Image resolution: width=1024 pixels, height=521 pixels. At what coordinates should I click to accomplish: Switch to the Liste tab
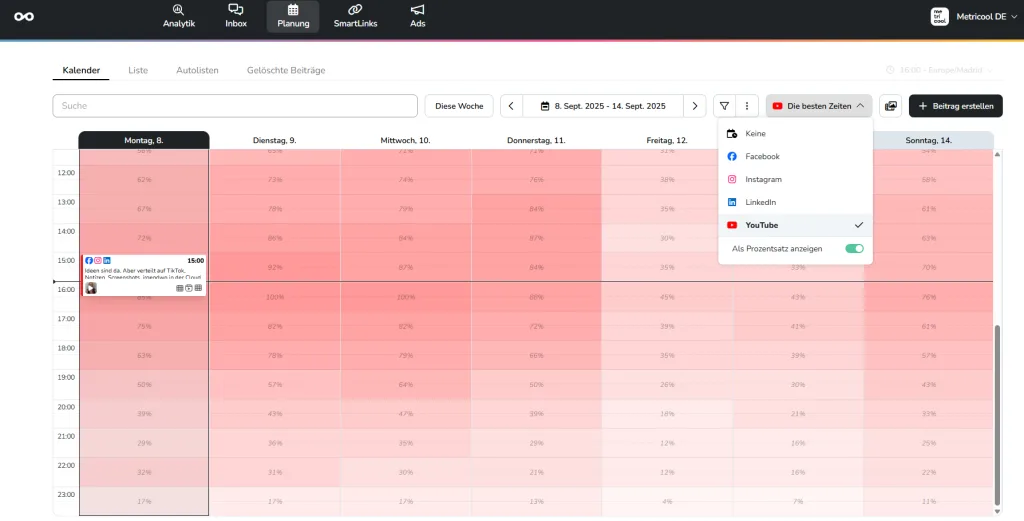(138, 70)
